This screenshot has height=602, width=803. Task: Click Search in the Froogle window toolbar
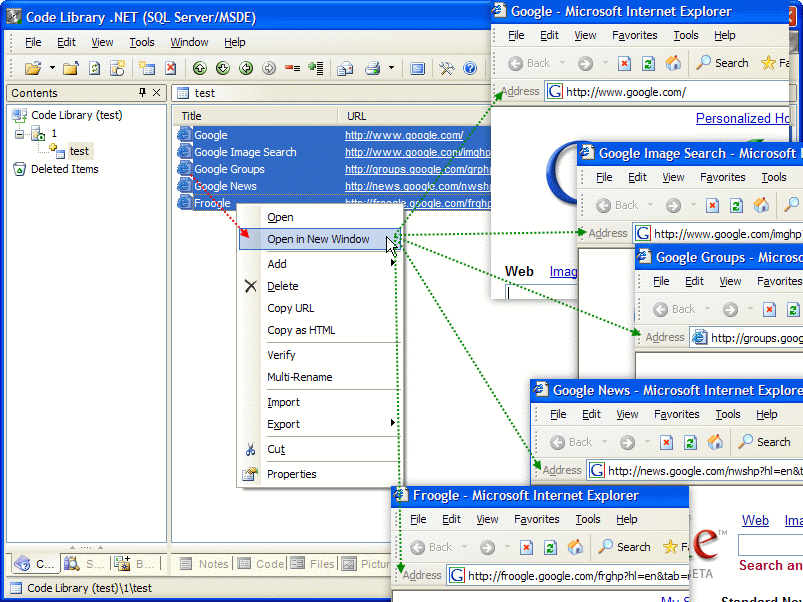click(624, 547)
